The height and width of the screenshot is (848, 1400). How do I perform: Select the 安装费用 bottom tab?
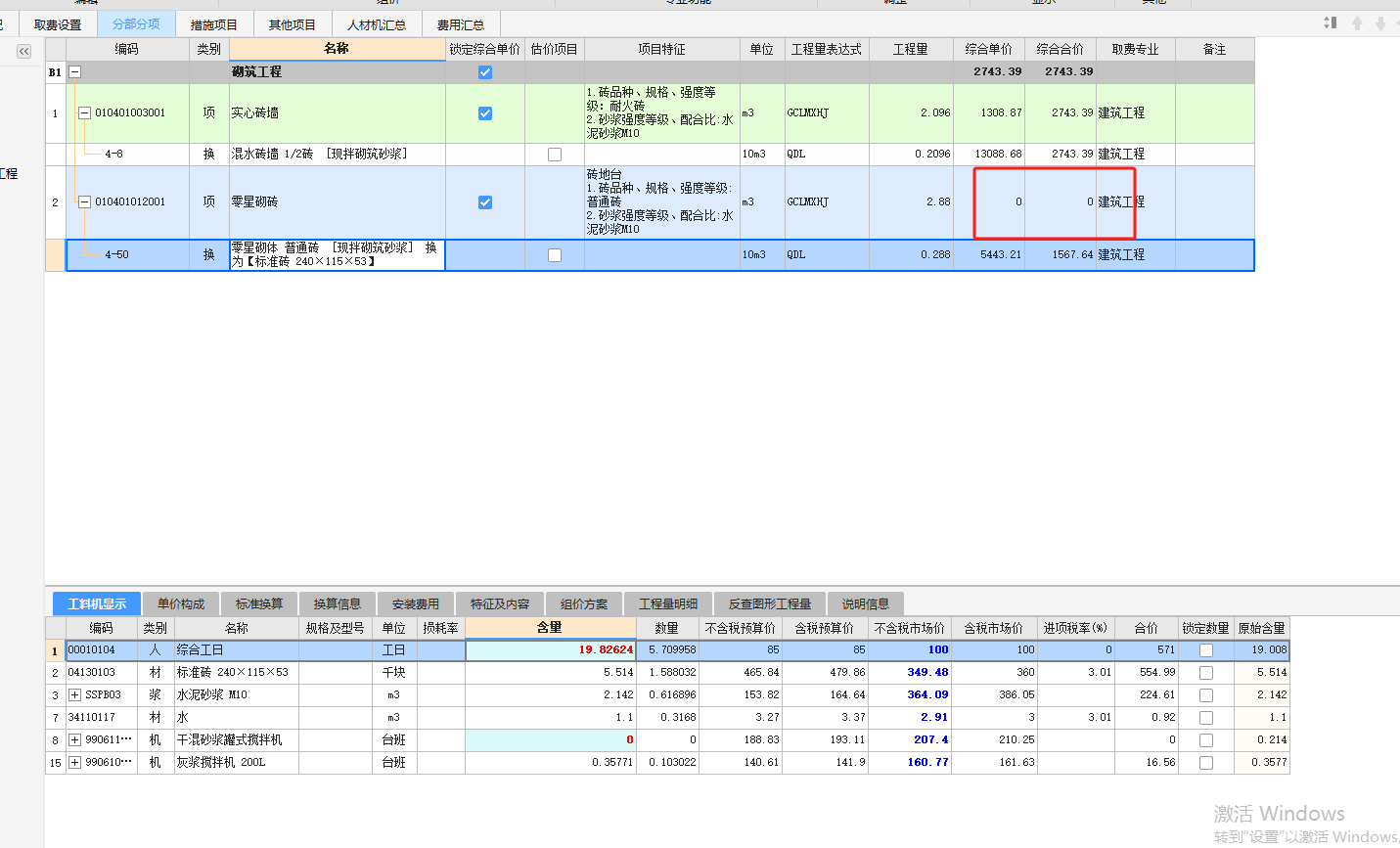pyautogui.click(x=416, y=604)
